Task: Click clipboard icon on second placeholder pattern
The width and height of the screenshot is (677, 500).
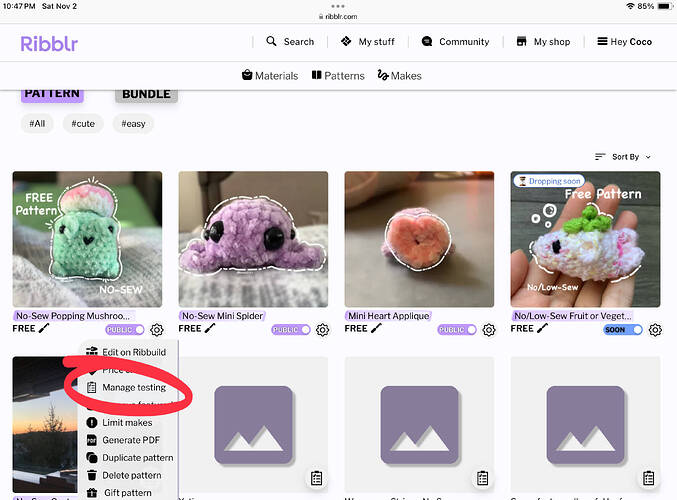Action: (x=316, y=478)
